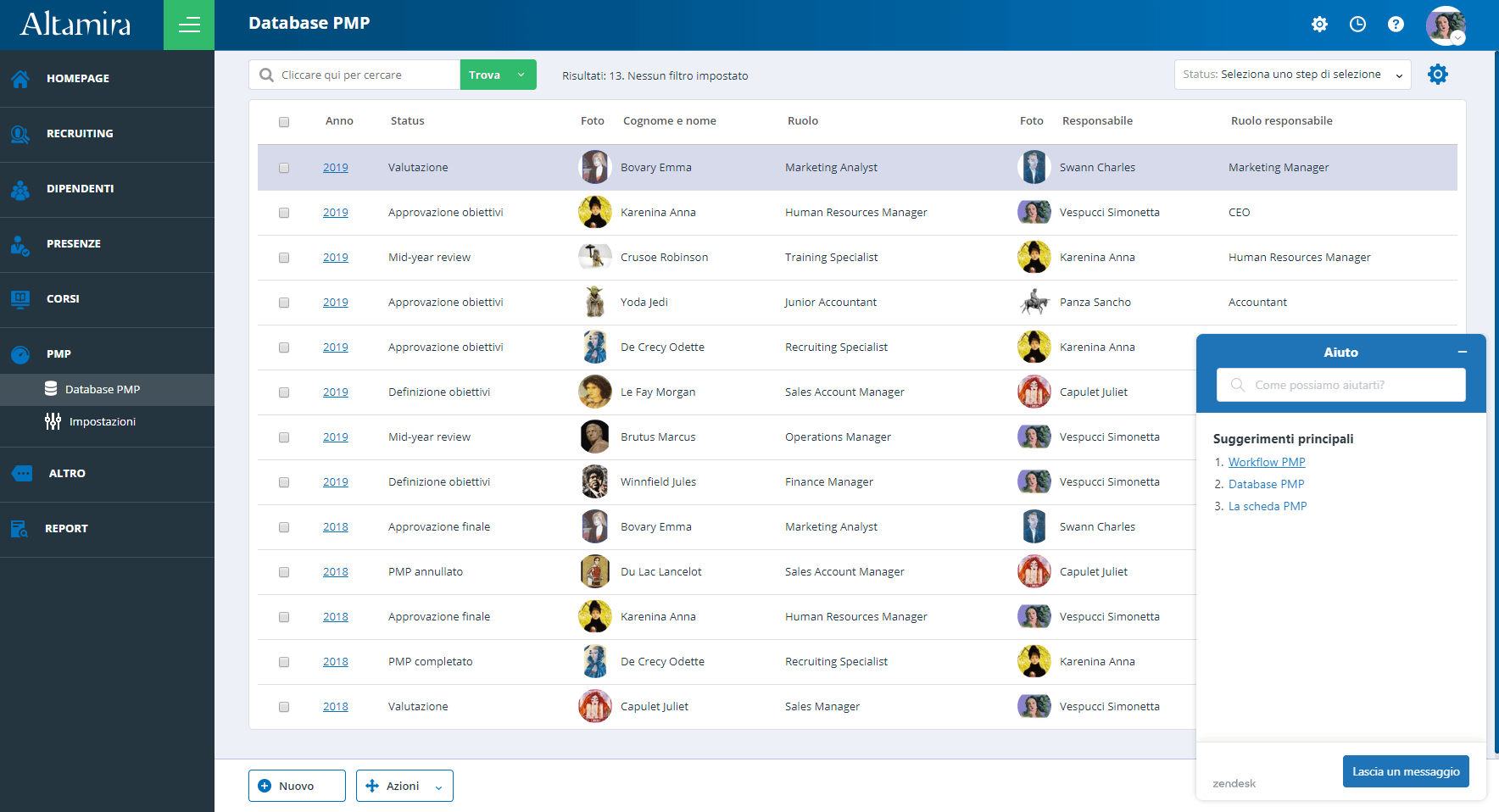
Task: Collapse the main navigation with hamburger menu
Action: point(188,25)
